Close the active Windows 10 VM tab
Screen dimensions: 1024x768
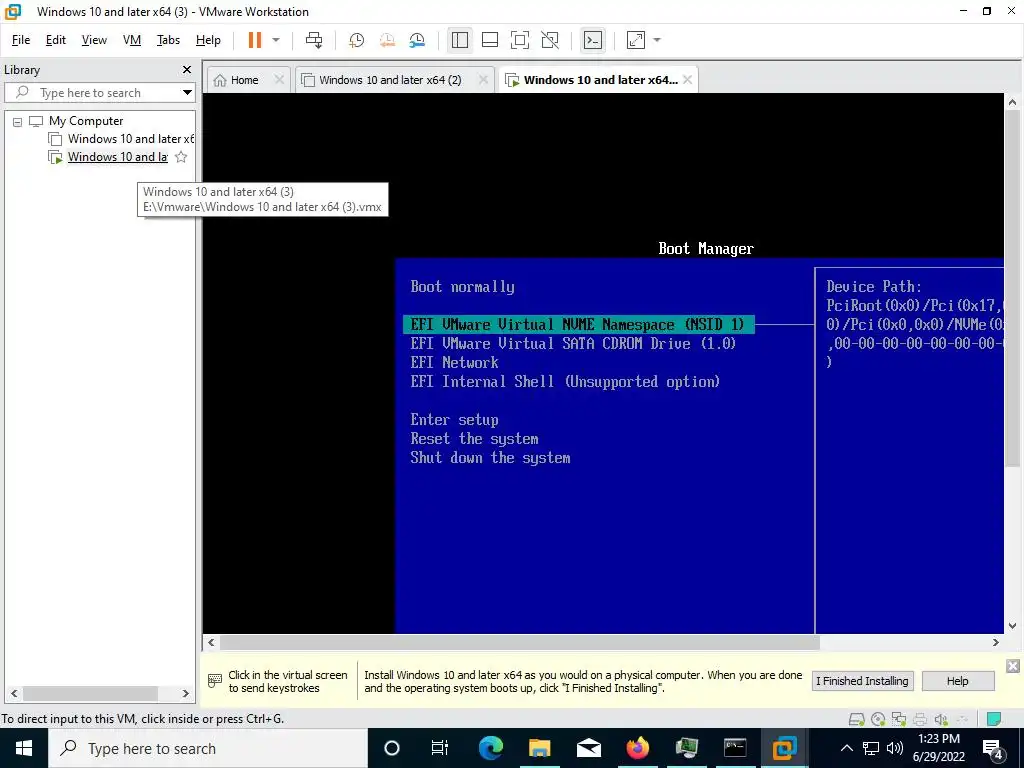(x=688, y=80)
